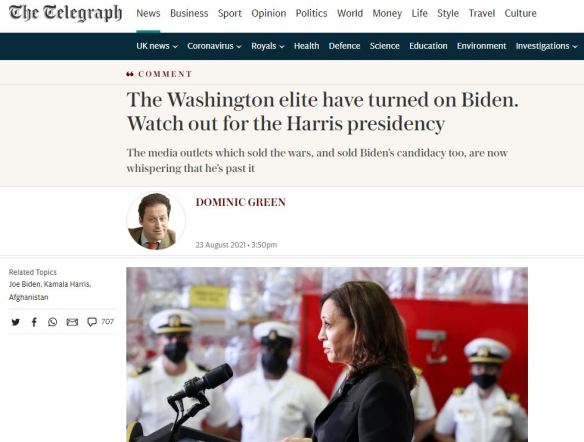Select the Defence subsection link
The image size is (584, 442).
[x=344, y=46]
